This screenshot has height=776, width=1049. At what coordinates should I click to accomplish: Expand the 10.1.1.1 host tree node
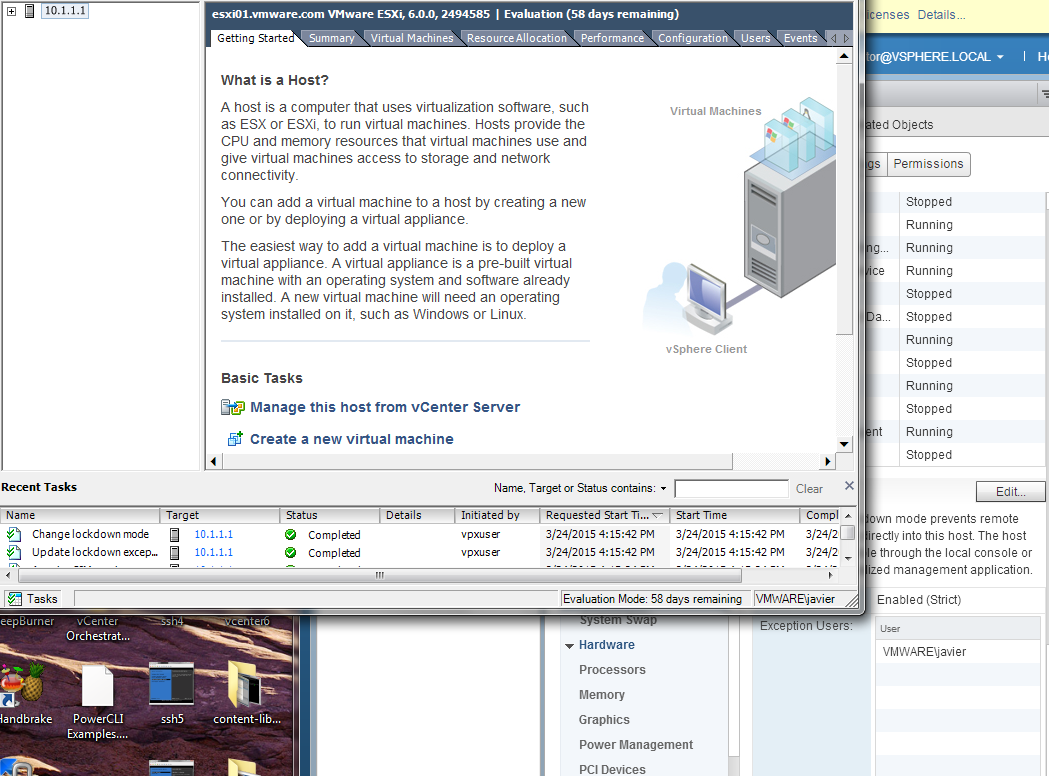pos(11,11)
